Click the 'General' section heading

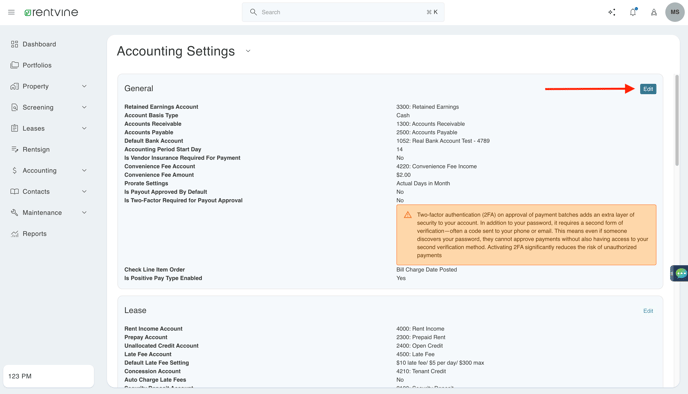(x=139, y=88)
